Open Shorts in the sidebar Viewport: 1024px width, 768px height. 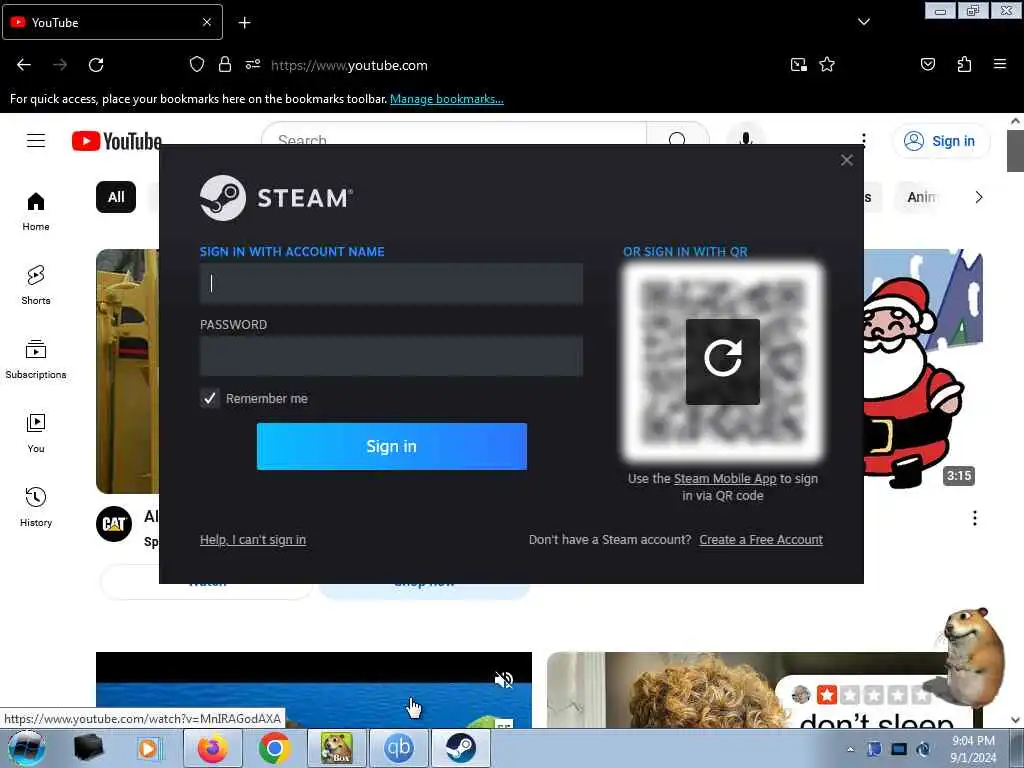tap(36, 286)
